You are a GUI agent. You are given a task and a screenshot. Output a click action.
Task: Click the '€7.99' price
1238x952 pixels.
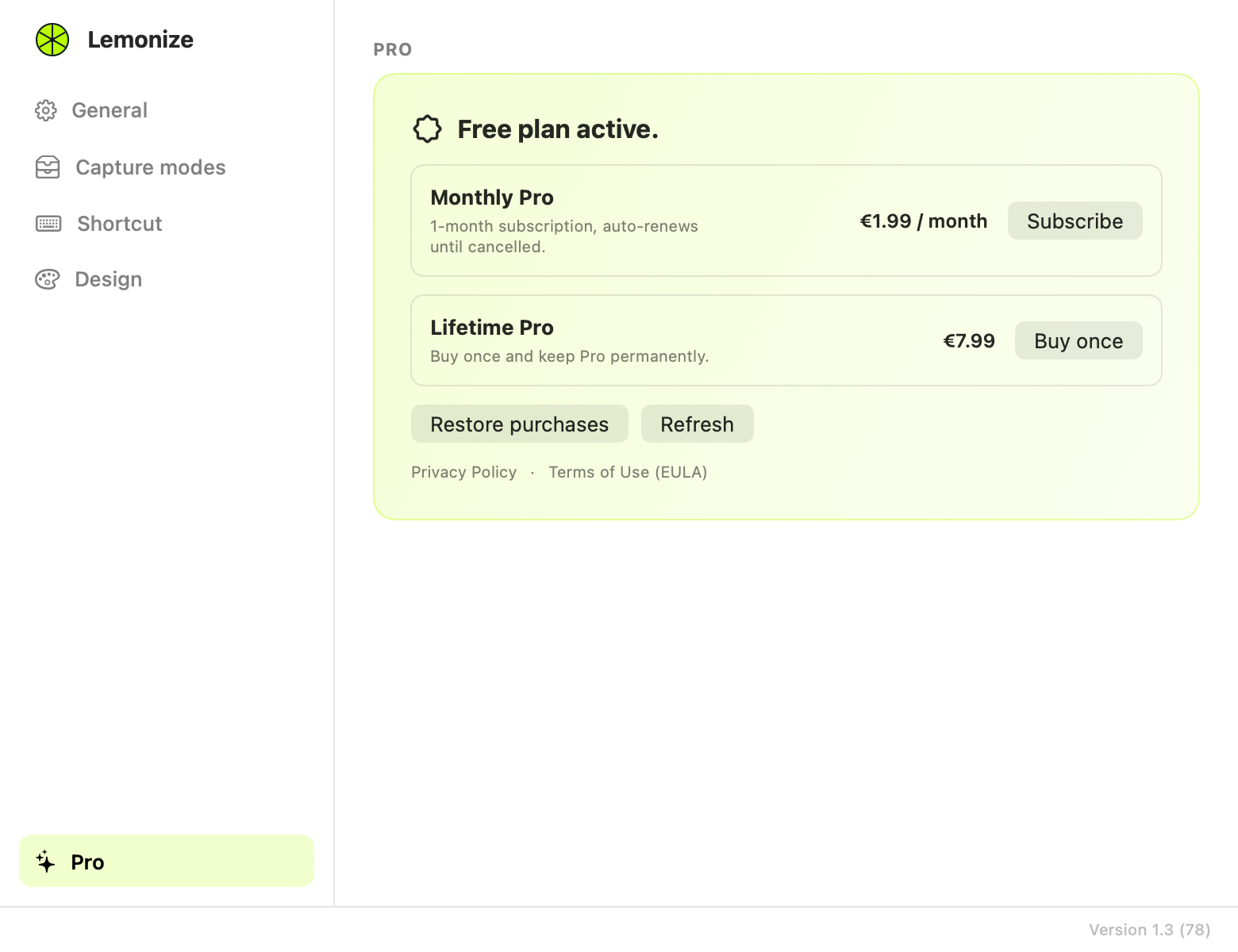[x=969, y=341]
